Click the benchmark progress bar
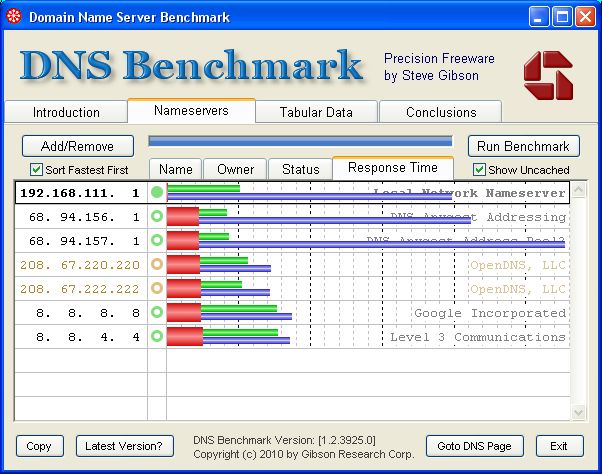 300,142
